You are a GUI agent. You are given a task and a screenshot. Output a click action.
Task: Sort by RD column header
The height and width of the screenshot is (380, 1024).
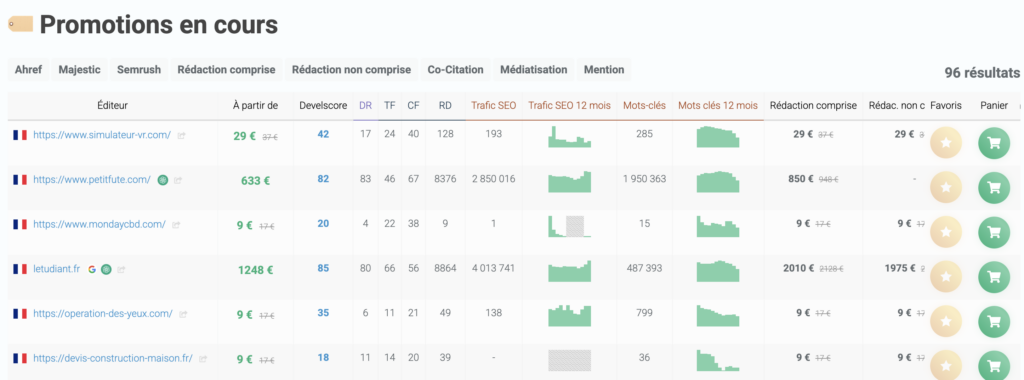(446, 106)
